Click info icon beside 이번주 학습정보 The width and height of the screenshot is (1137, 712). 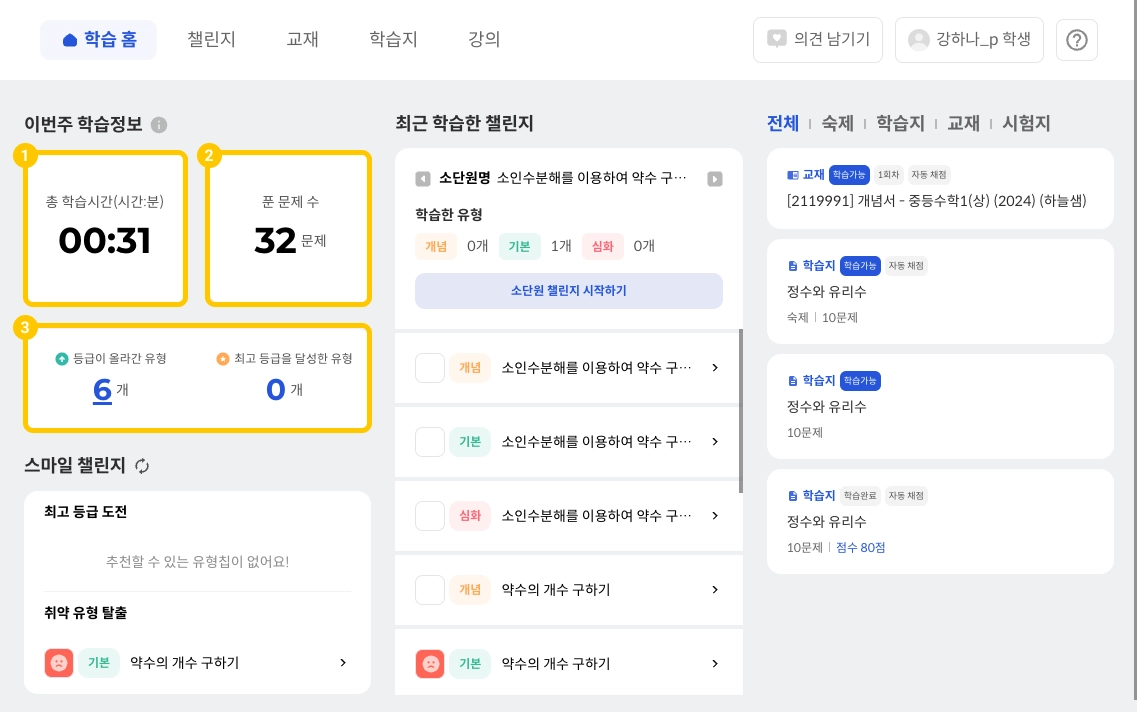[x=159, y=125]
